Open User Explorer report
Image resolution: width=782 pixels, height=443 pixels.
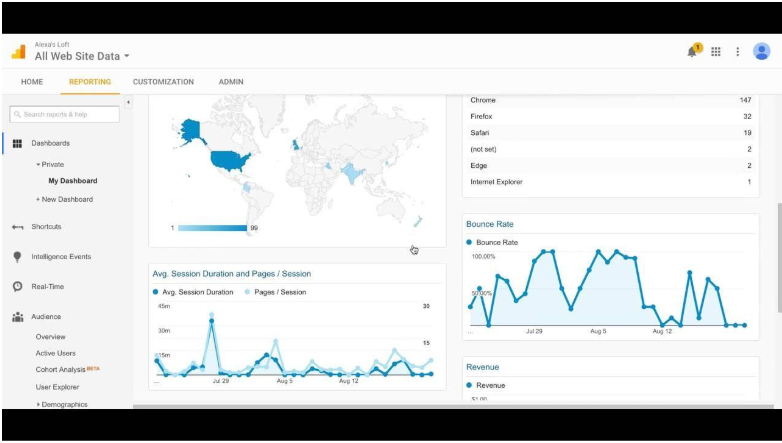[57, 387]
